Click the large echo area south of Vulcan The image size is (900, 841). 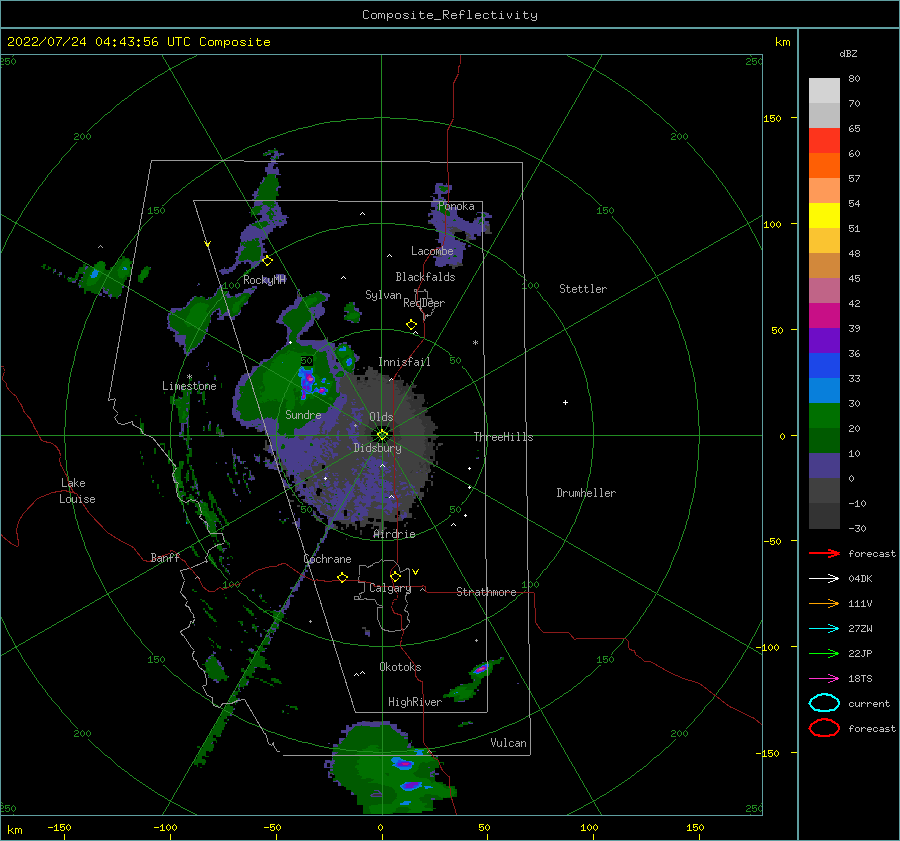(x=390, y=769)
